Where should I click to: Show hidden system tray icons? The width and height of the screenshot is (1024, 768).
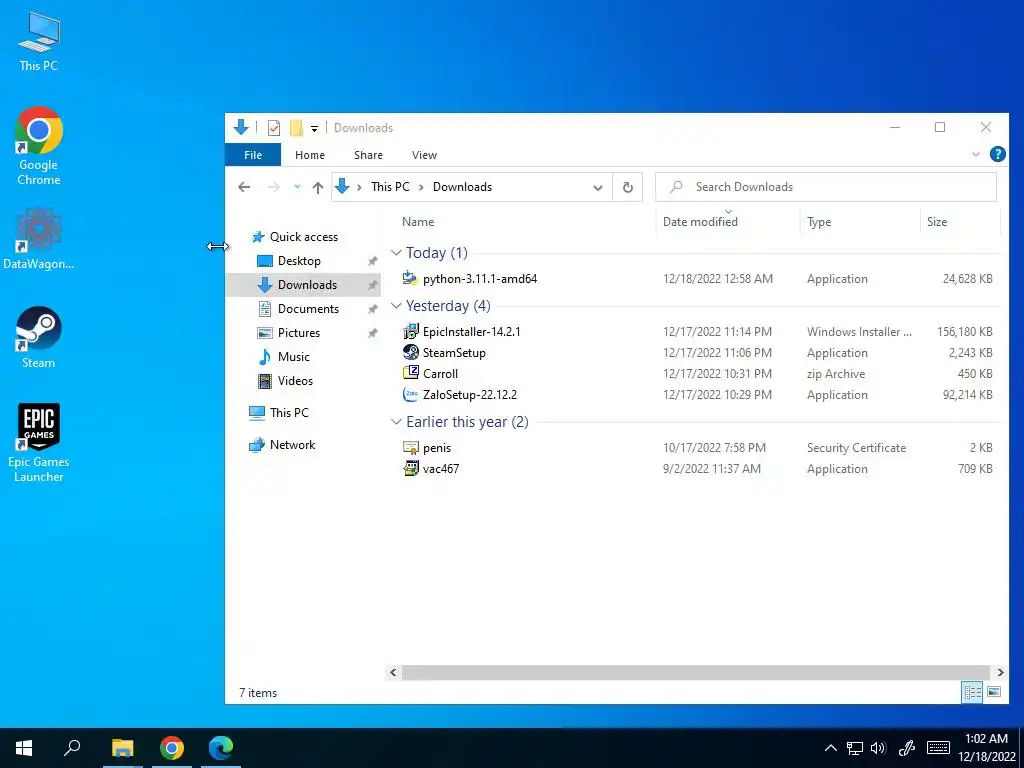coord(830,748)
